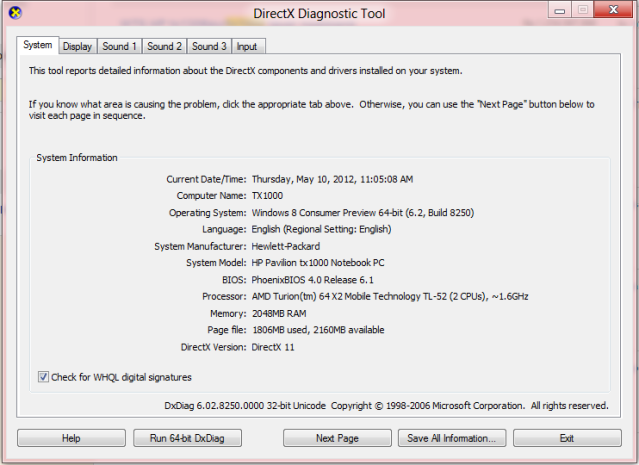
Task: Click the DirectX Version label
Action: click(x=214, y=347)
